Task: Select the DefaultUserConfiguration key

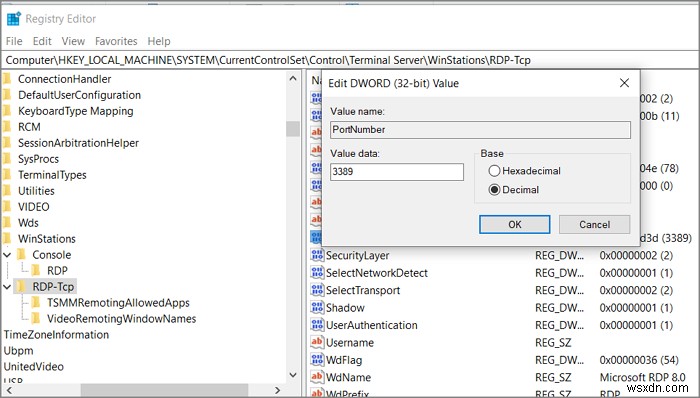Action: pyautogui.click(x=79, y=95)
